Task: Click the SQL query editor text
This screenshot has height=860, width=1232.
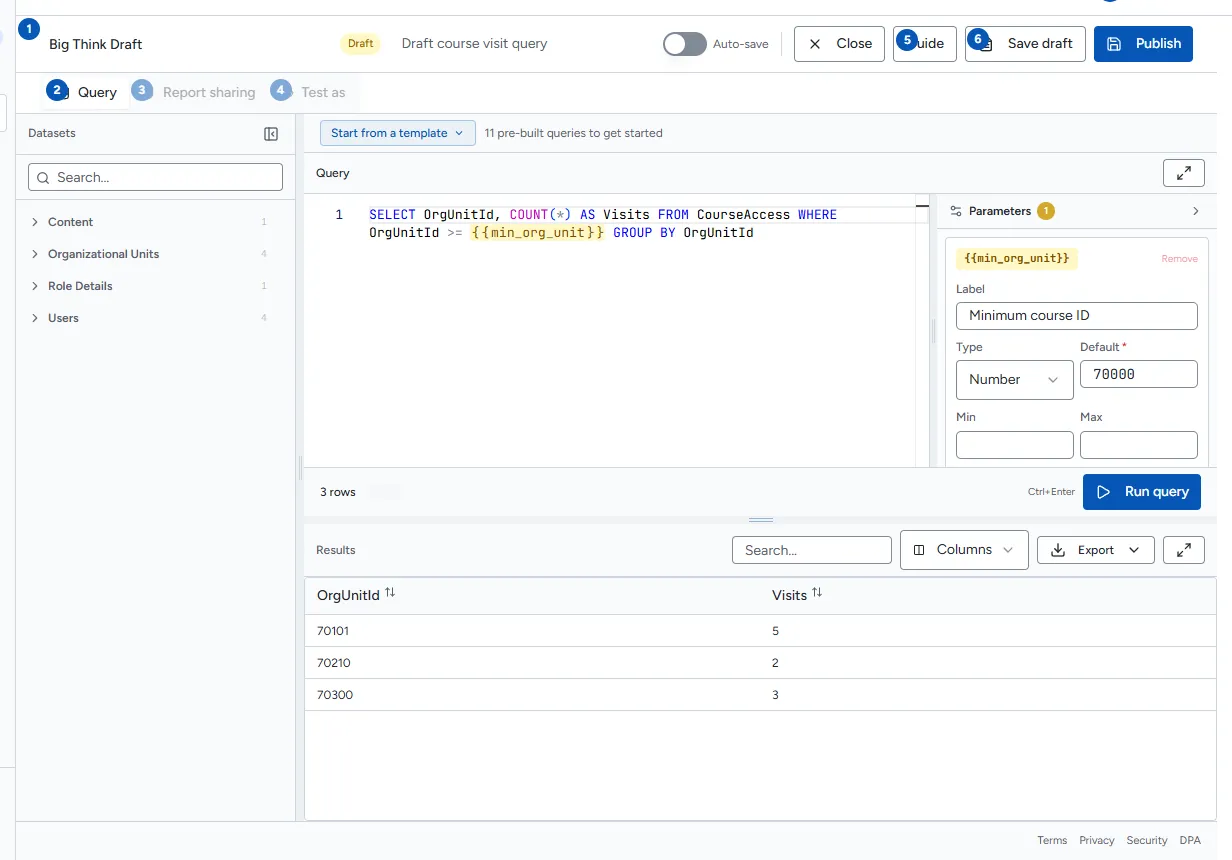Action: [x=603, y=224]
